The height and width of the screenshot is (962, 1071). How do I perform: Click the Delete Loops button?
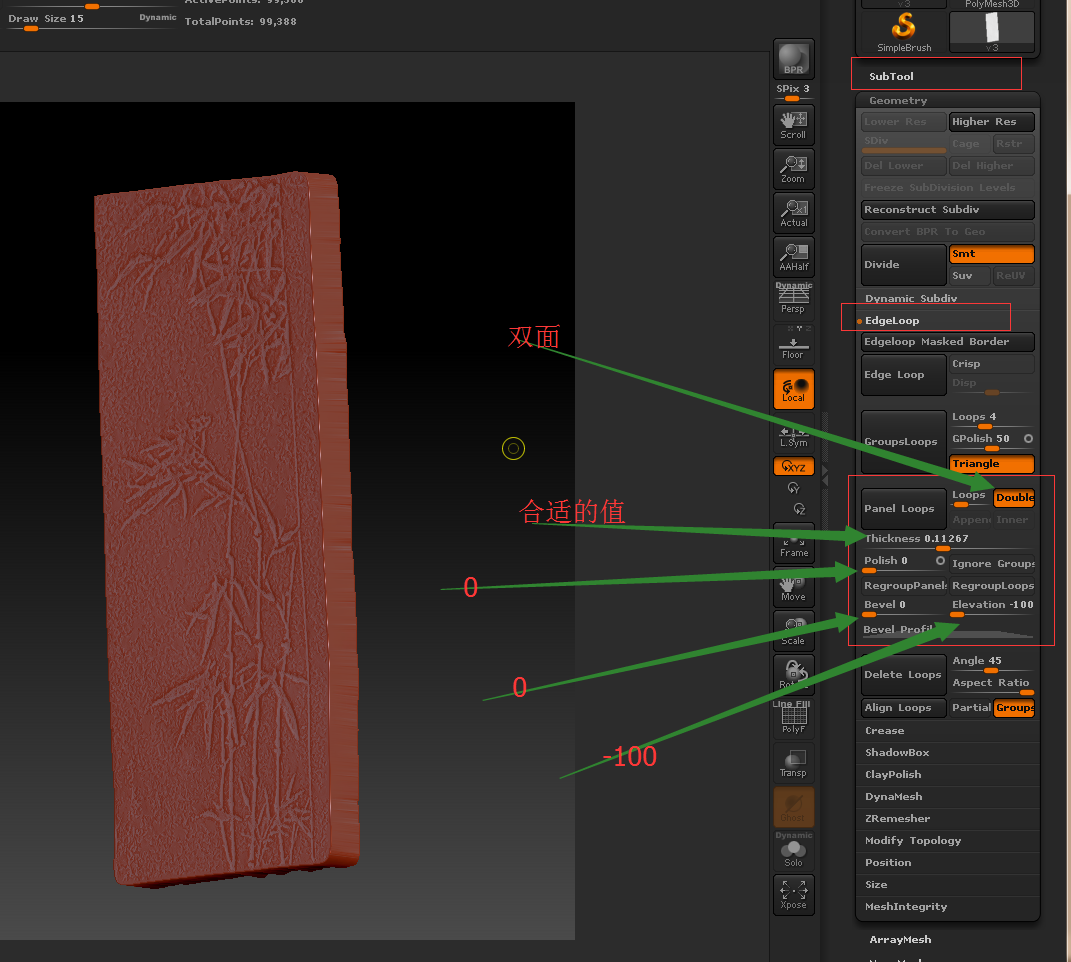click(904, 674)
